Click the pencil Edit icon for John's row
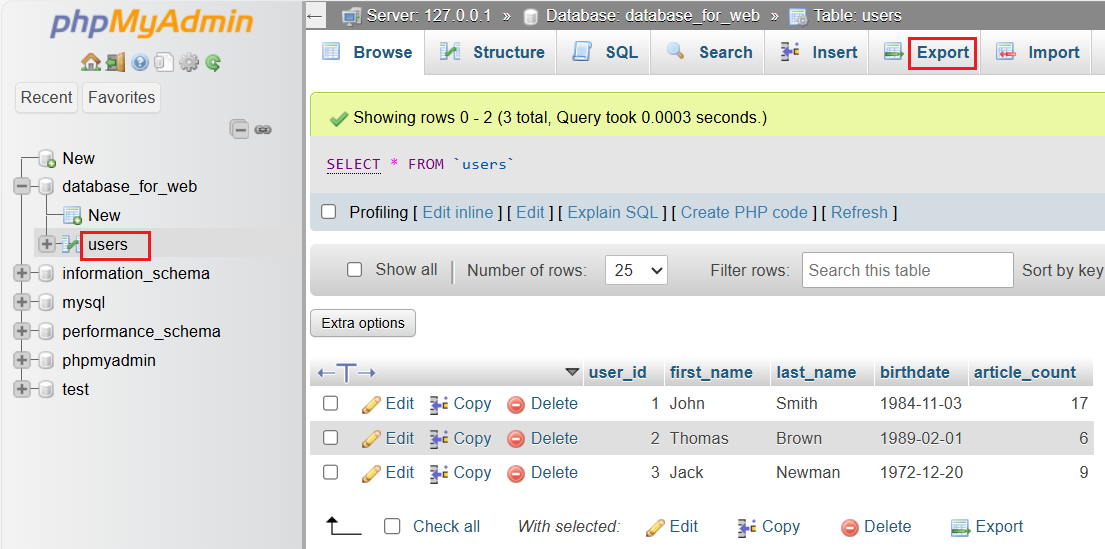Viewport: 1105px width, 549px height. [x=371, y=404]
